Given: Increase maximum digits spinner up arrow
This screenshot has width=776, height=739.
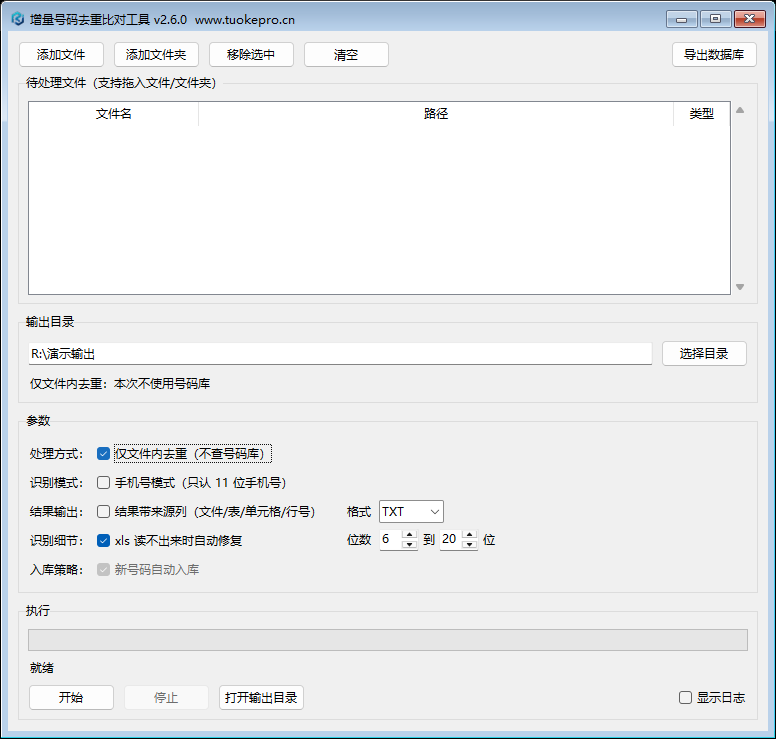Looking at the screenshot, I should point(470,535).
